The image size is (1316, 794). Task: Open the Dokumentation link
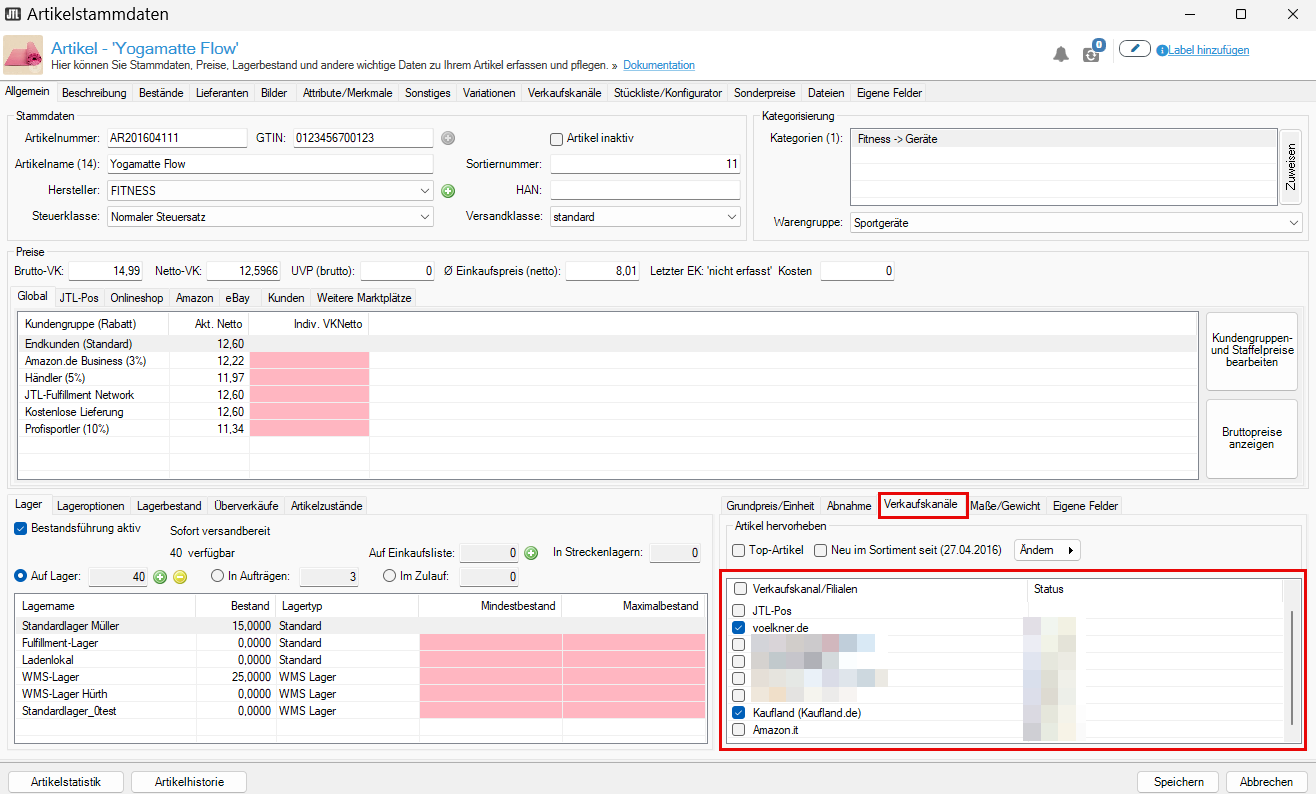point(658,66)
